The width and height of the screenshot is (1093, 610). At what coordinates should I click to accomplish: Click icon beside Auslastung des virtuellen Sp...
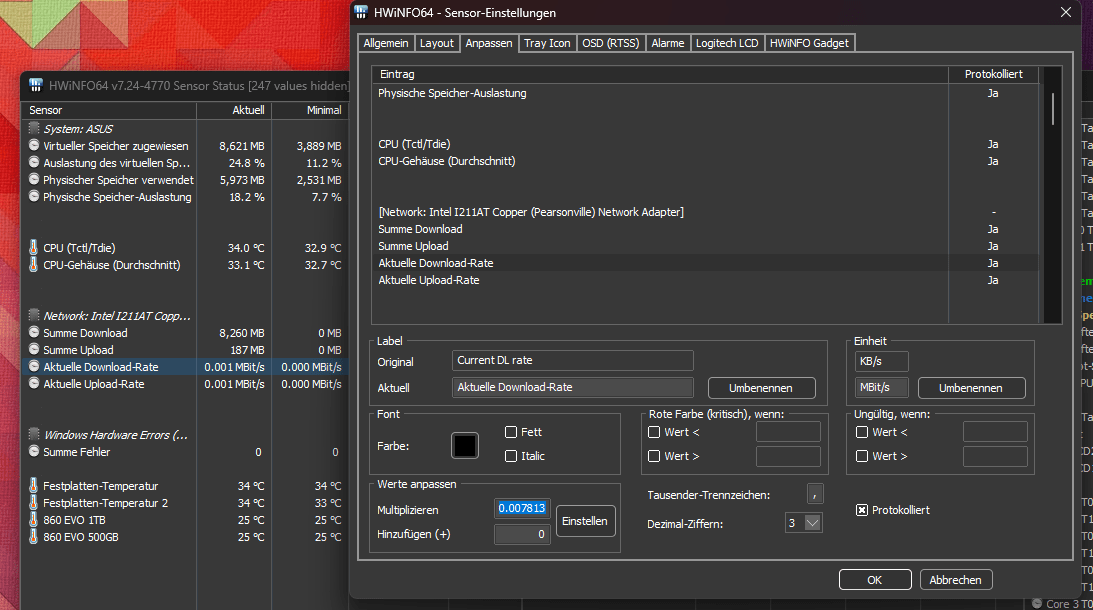[x=33, y=162]
